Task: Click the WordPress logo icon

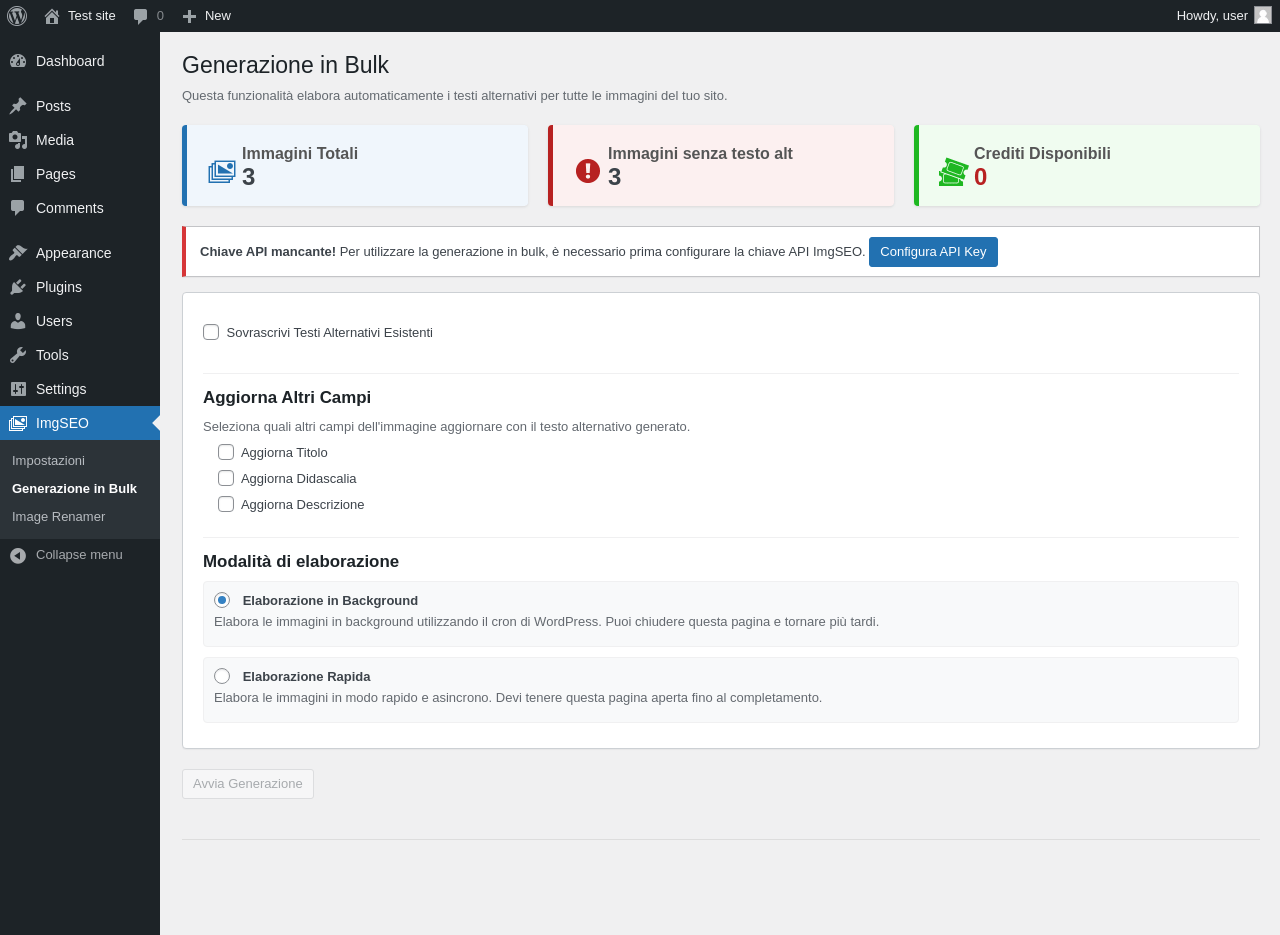Action: tap(17, 16)
